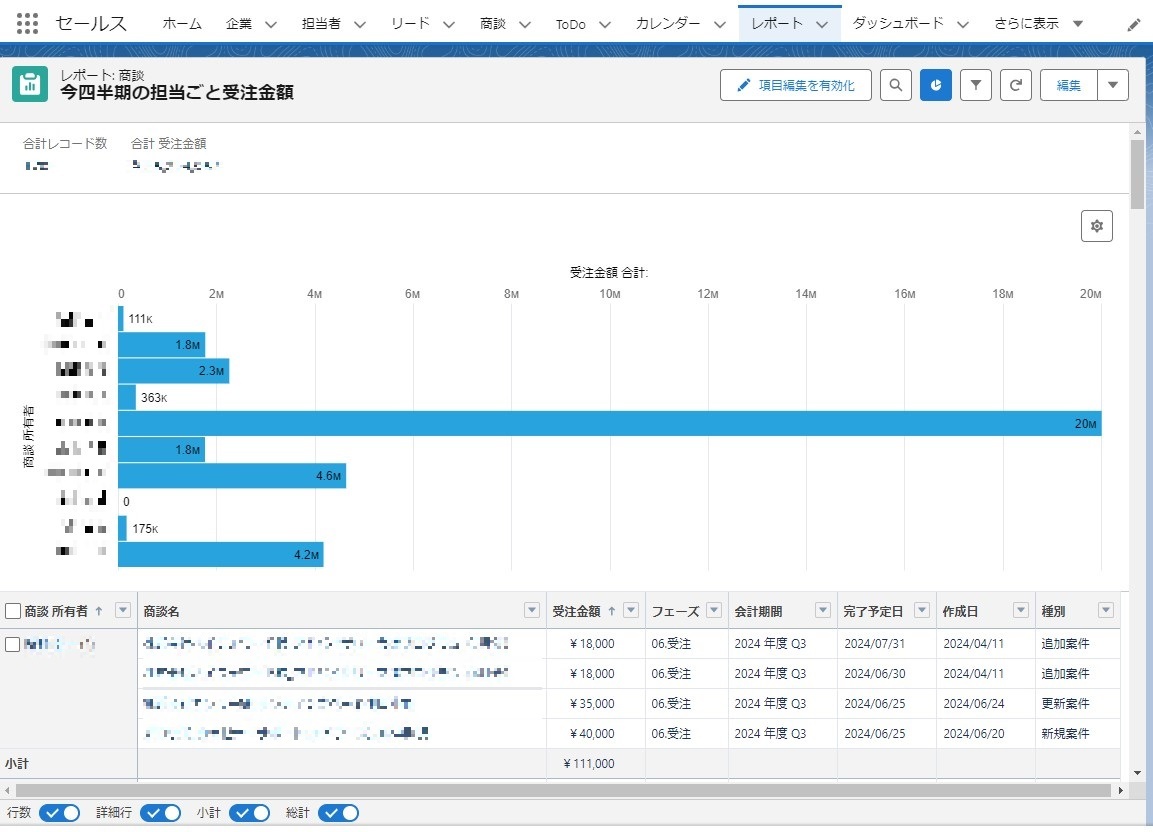Expand 企業 tab dropdown chevron
1153x832 pixels.
click(x=271, y=24)
